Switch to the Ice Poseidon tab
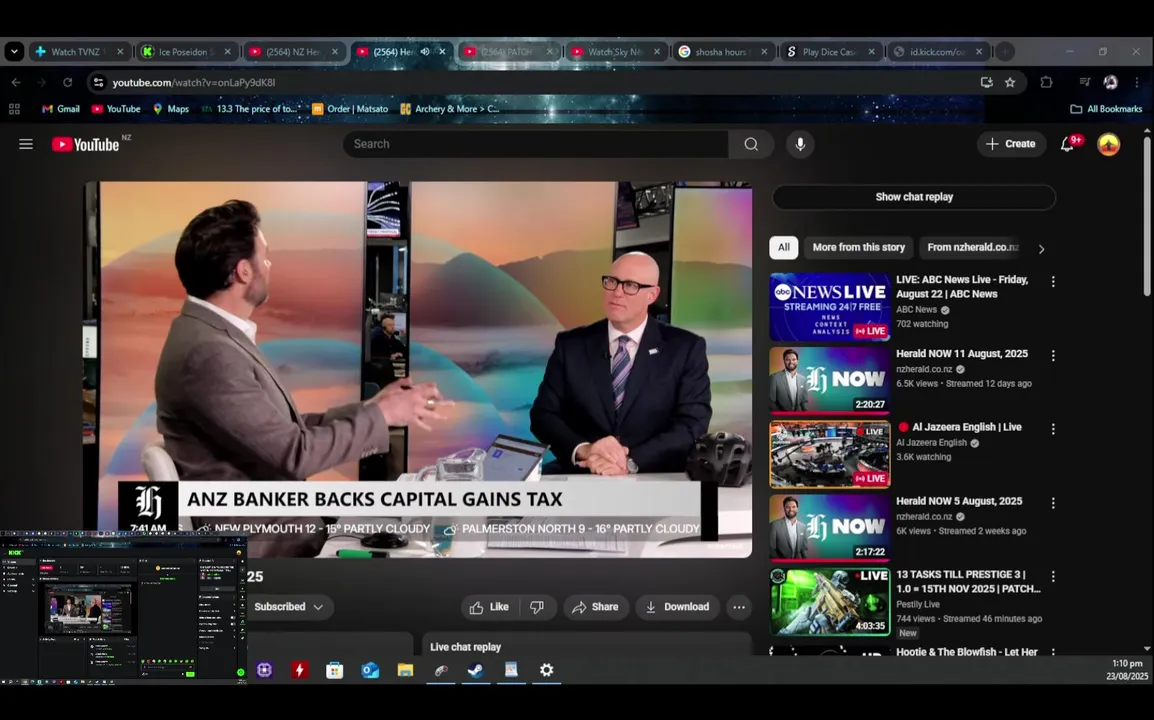This screenshot has width=1154, height=720. coord(188,52)
